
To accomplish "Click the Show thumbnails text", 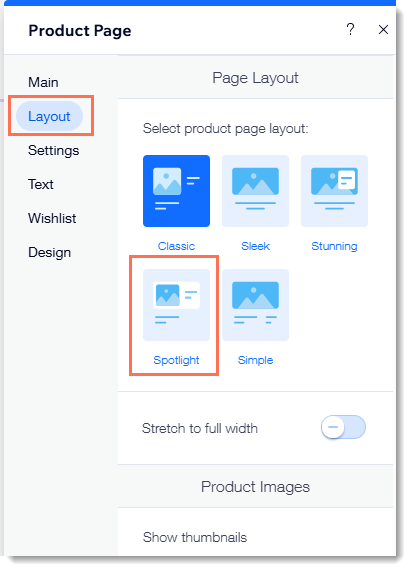I will [195, 537].
